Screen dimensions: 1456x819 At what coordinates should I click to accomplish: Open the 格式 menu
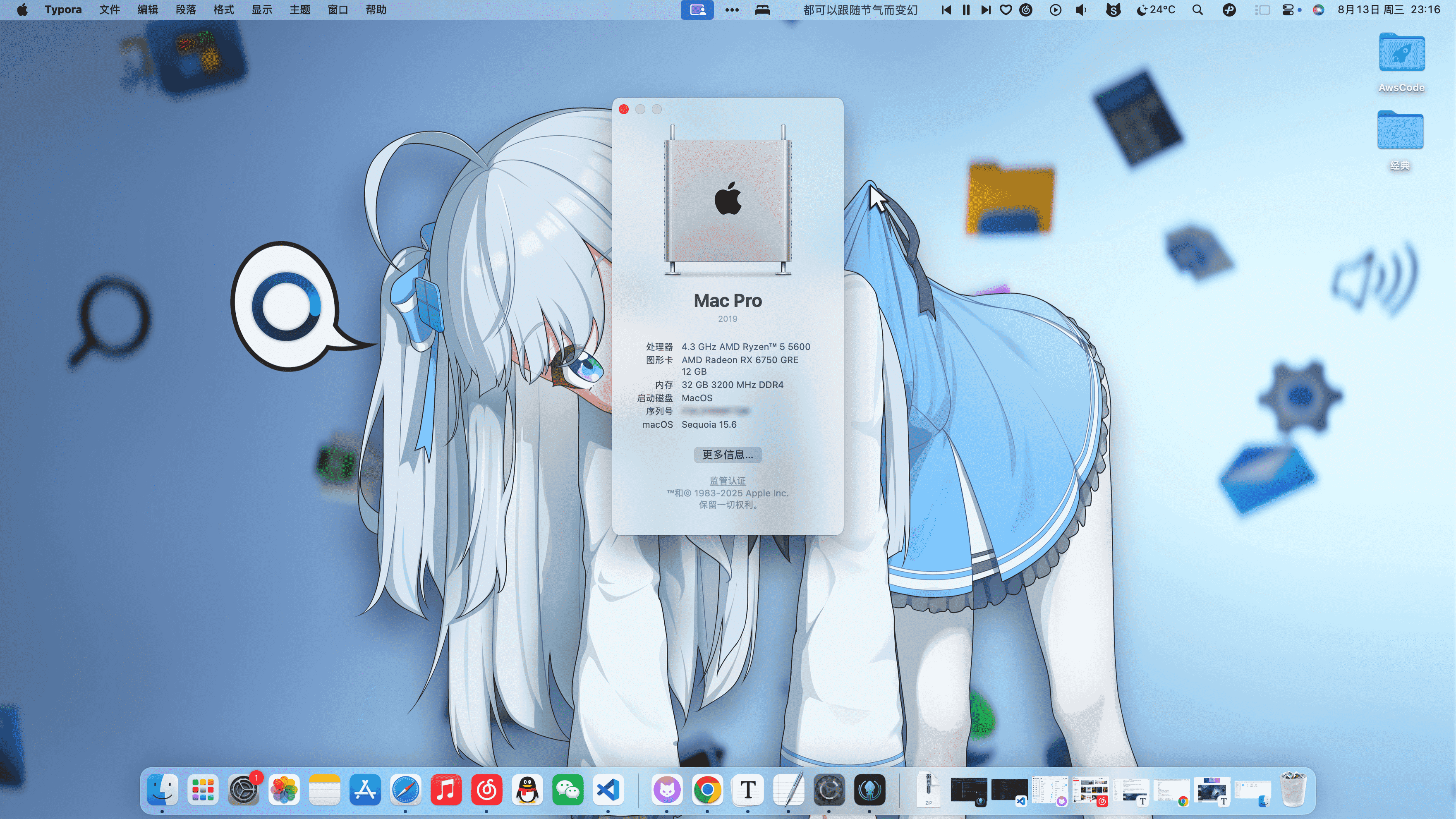click(223, 10)
